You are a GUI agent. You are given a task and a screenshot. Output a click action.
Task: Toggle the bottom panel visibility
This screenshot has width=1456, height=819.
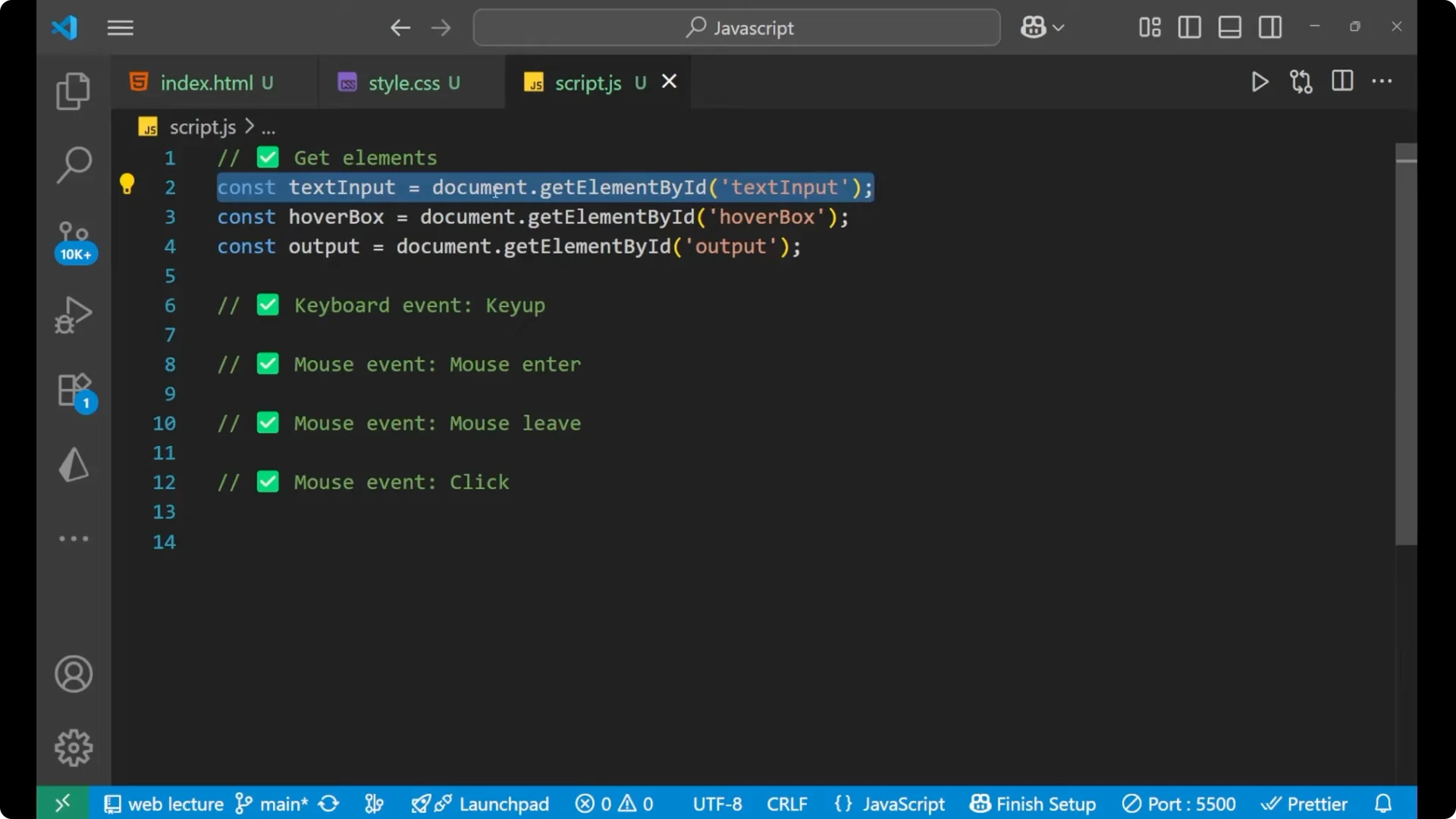pyautogui.click(x=1229, y=27)
